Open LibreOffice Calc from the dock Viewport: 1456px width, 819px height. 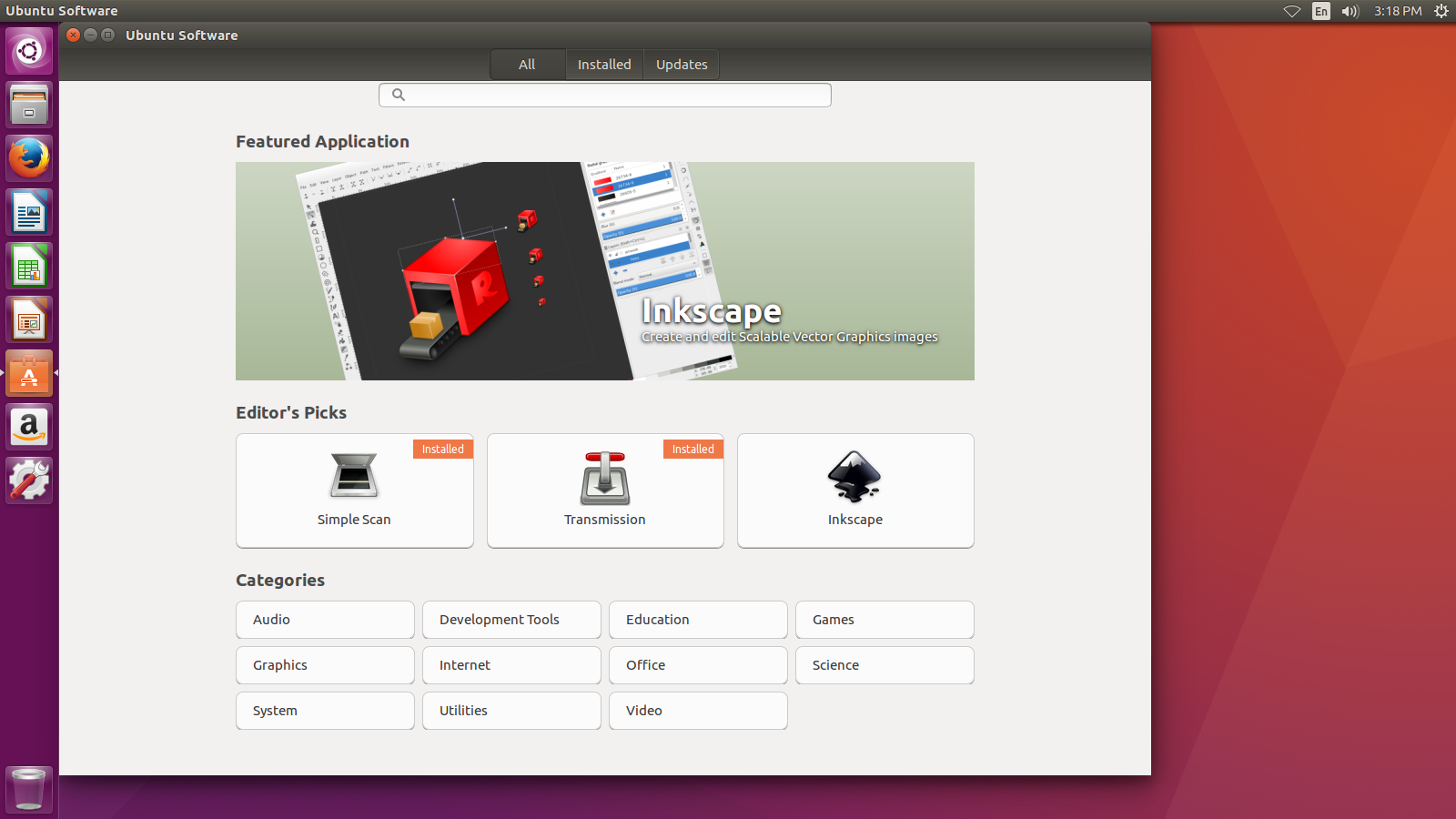(29, 266)
